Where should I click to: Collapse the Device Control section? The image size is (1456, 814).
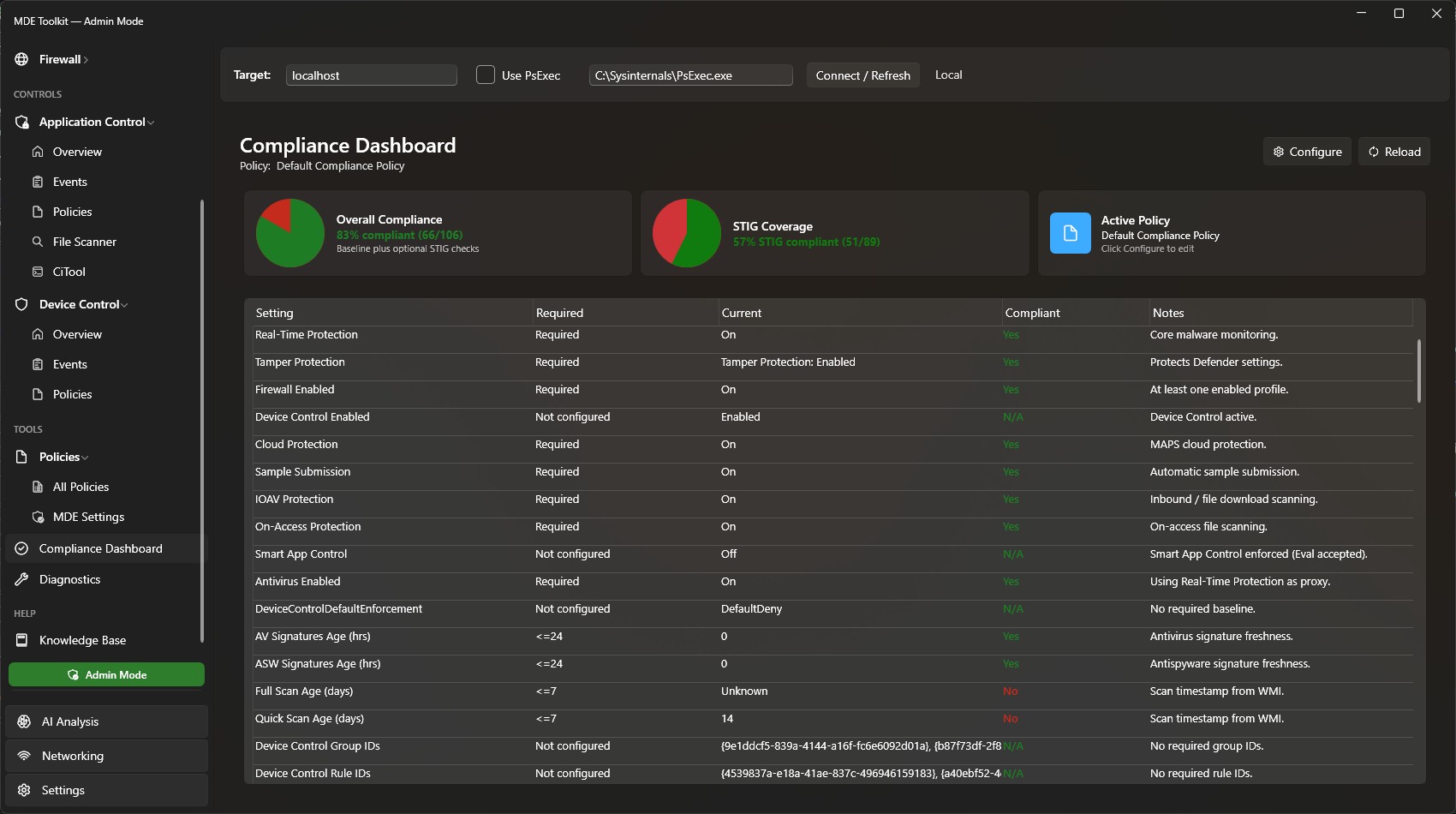pyautogui.click(x=124, y=304)
